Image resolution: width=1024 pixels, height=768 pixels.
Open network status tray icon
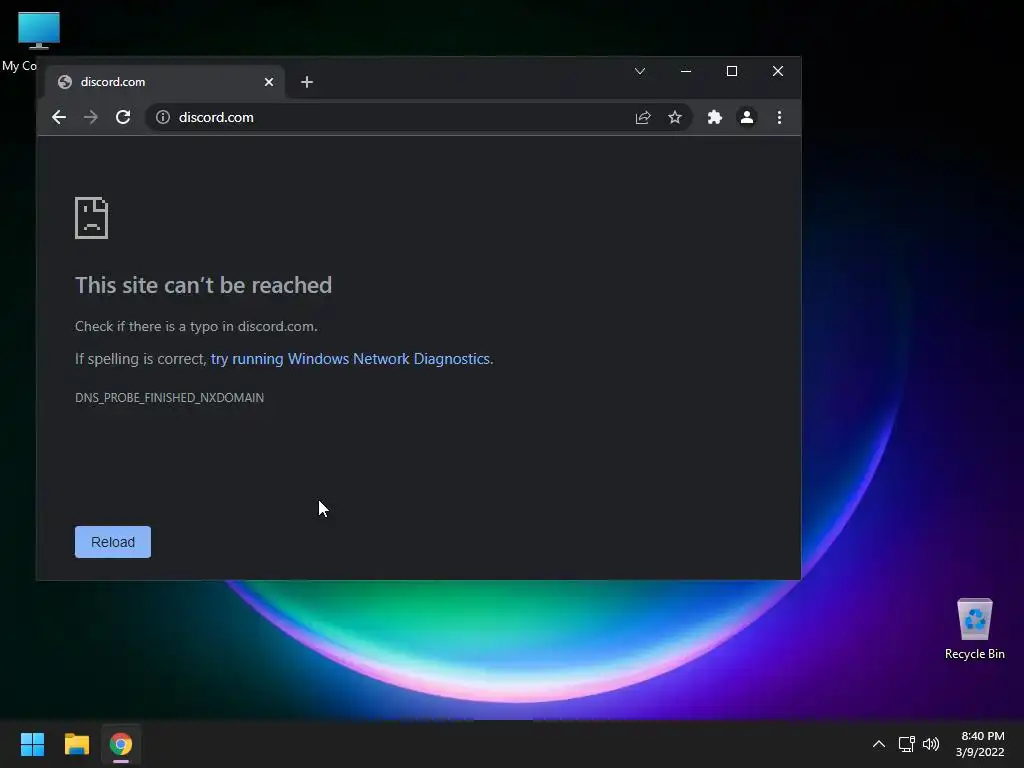pyautogui.click(x=906, y=744)
